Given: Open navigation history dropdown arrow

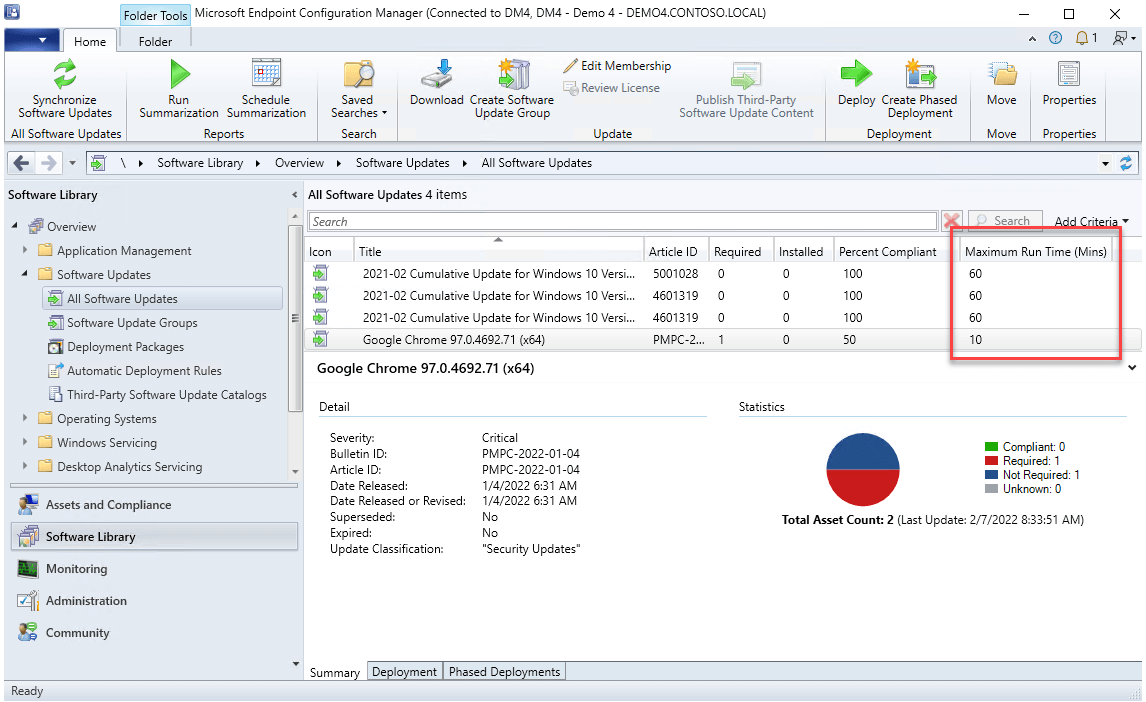Looking at the screenshot, I should 72,163.
